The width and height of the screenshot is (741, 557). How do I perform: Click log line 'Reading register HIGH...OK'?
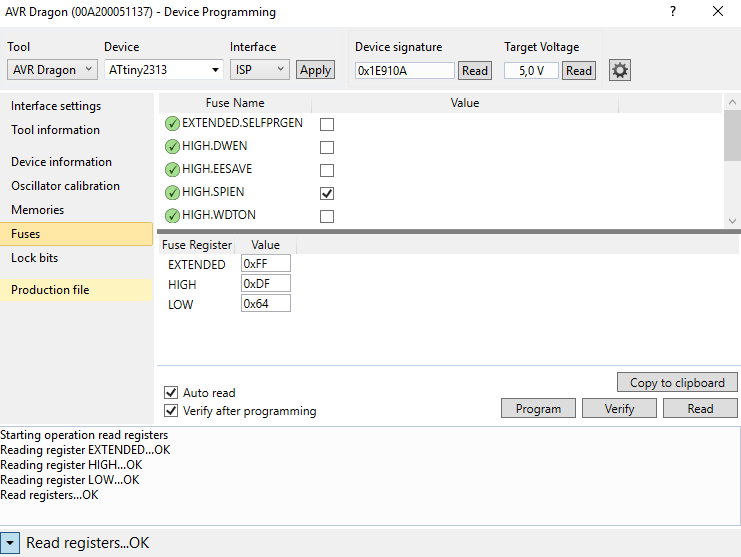pyautogui.click(x=71, y=465)
